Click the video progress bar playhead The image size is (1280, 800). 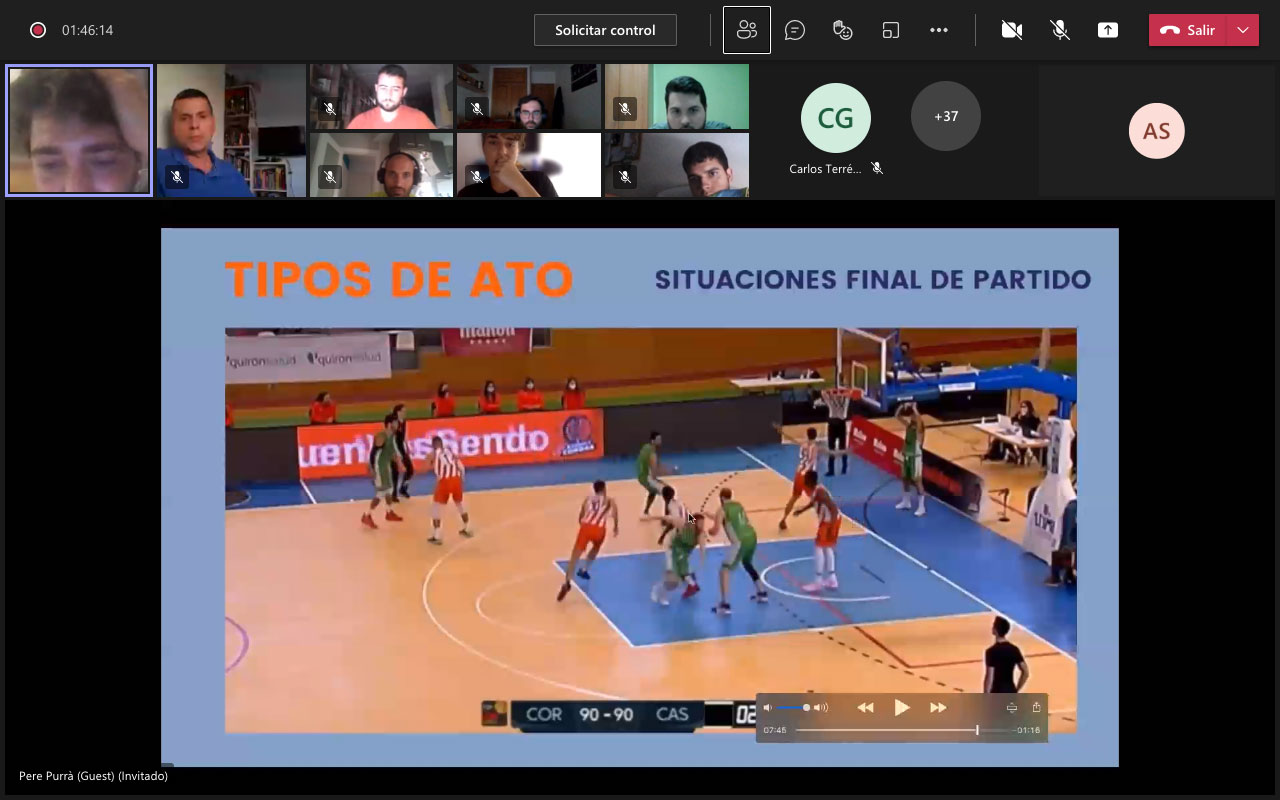point(977,730)
